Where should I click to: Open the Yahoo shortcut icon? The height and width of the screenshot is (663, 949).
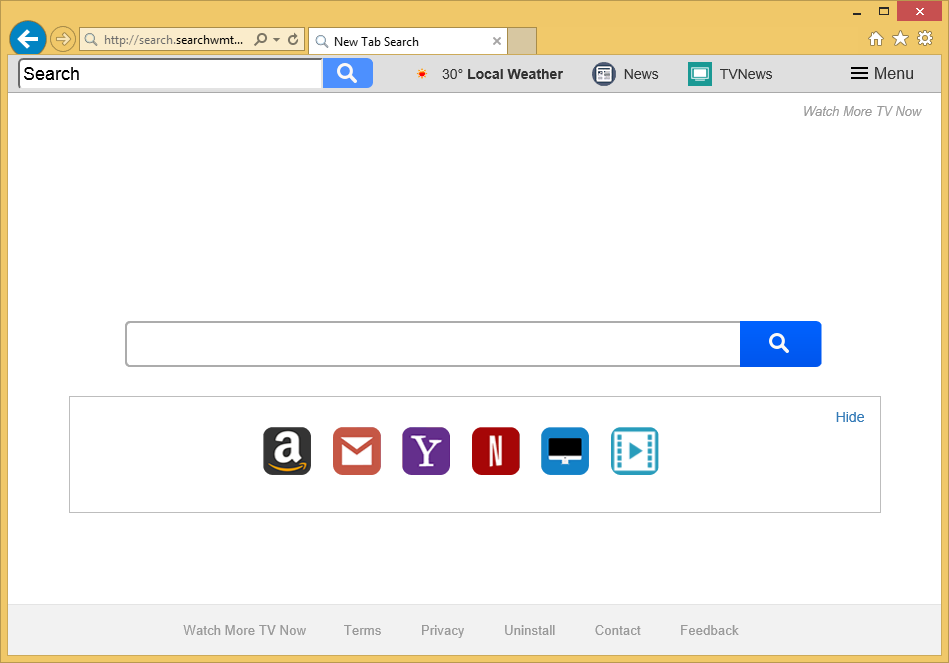pyautogui.click(x=426, y=451)
